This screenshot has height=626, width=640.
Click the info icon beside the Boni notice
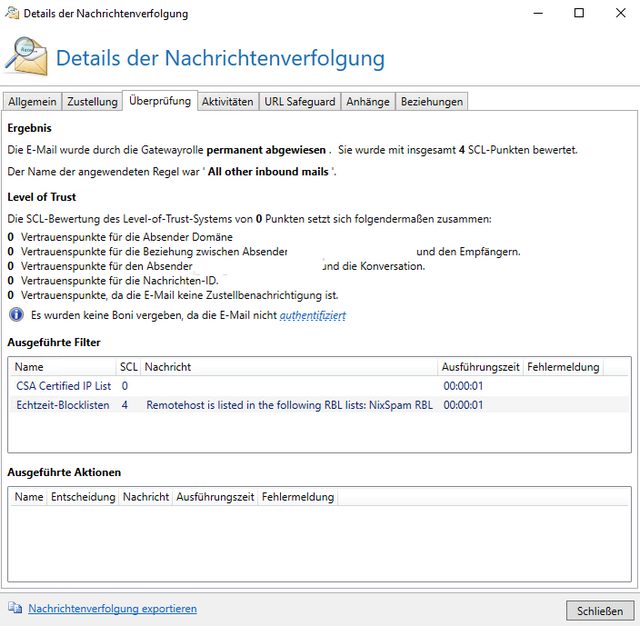(16, 315)
